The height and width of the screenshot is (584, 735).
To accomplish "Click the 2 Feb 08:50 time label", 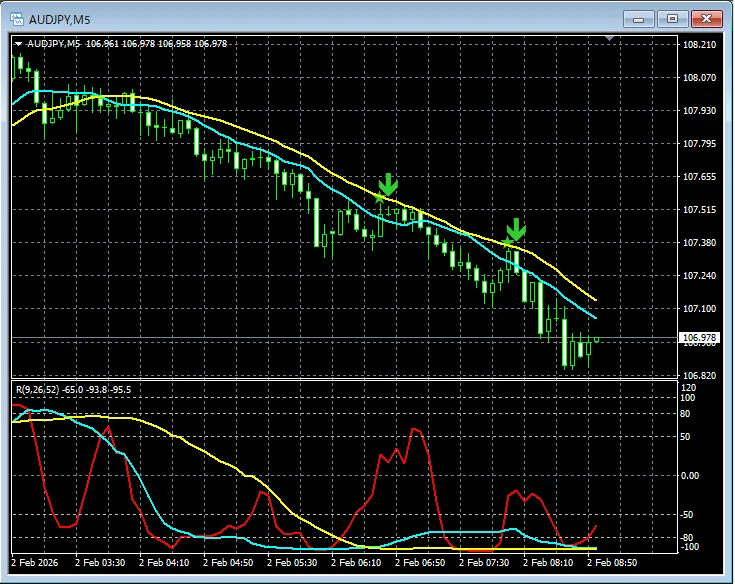I will [x=612, y=562].
